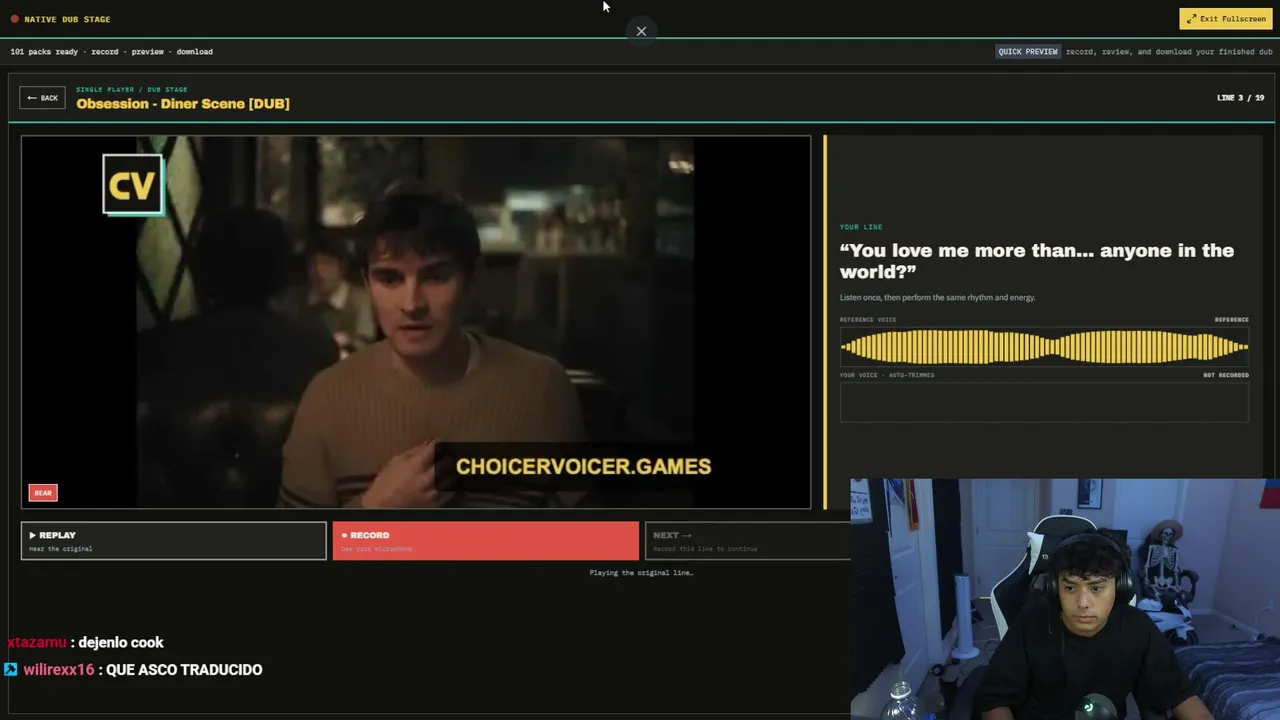Click the reference voice waveform
The width and height of the screenshot is (1280, 720).
coord(1044,347)
